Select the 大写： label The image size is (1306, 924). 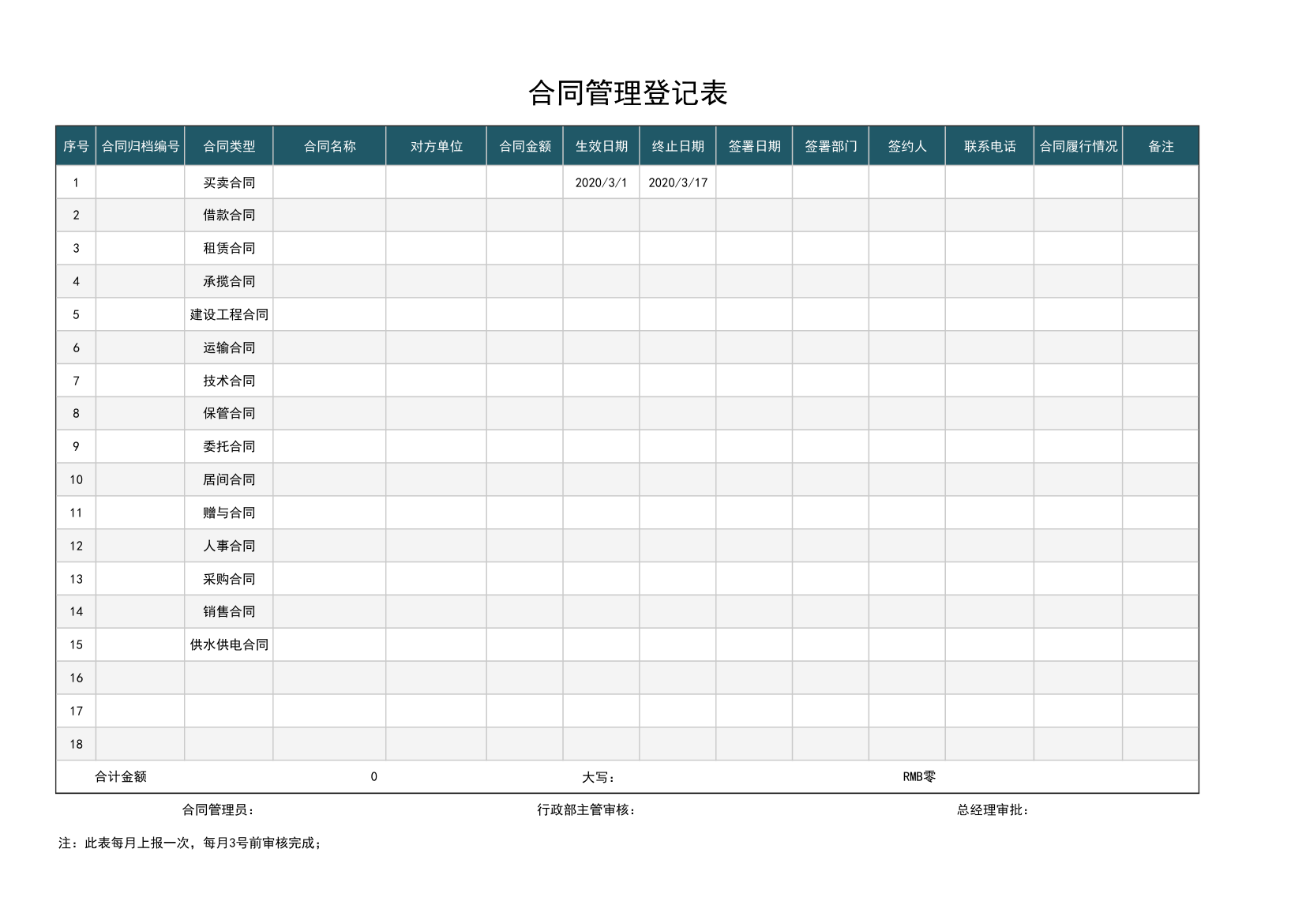pyautogui.click(x=598, y=777)
